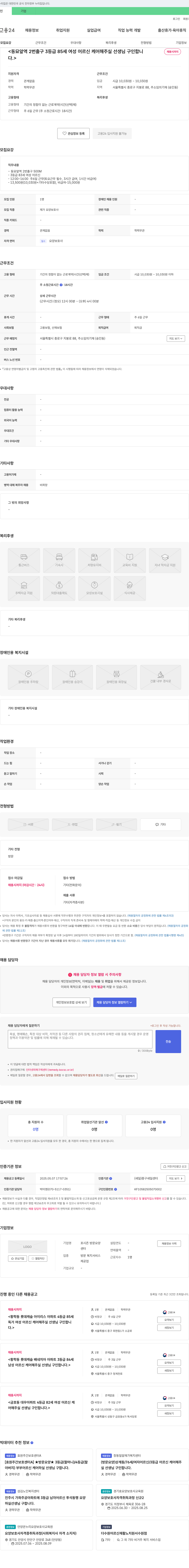
Task: Open 지도 보기 for 근무 예정지
Action: pos(176,338)
